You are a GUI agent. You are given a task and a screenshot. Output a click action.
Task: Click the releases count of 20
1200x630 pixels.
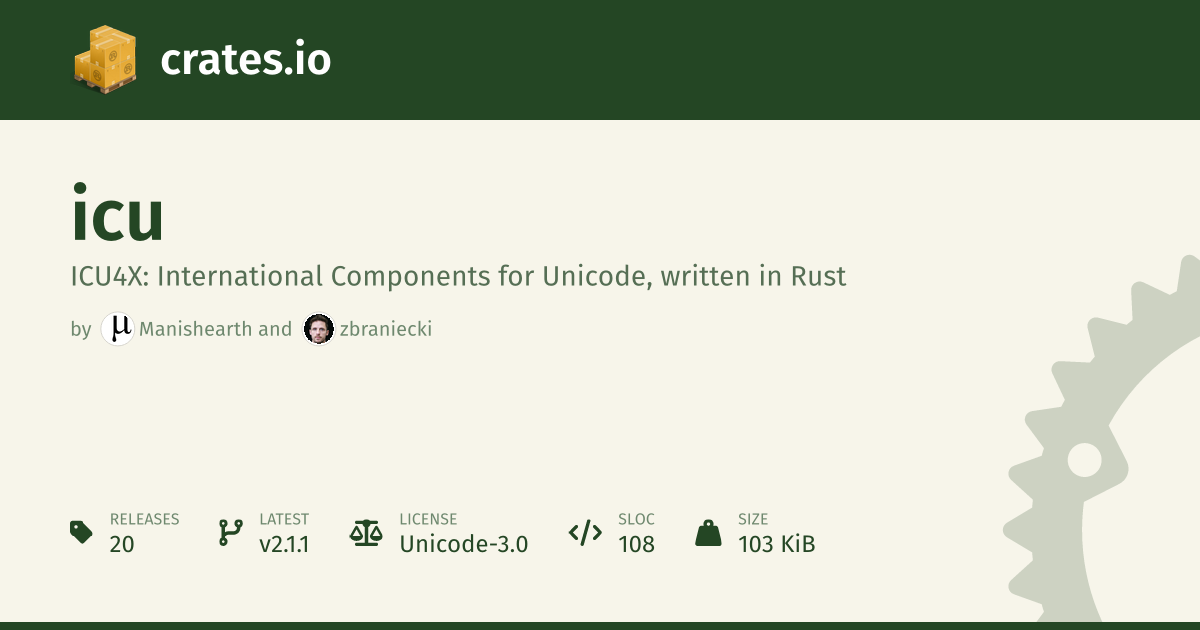click(x=122, y=544)
